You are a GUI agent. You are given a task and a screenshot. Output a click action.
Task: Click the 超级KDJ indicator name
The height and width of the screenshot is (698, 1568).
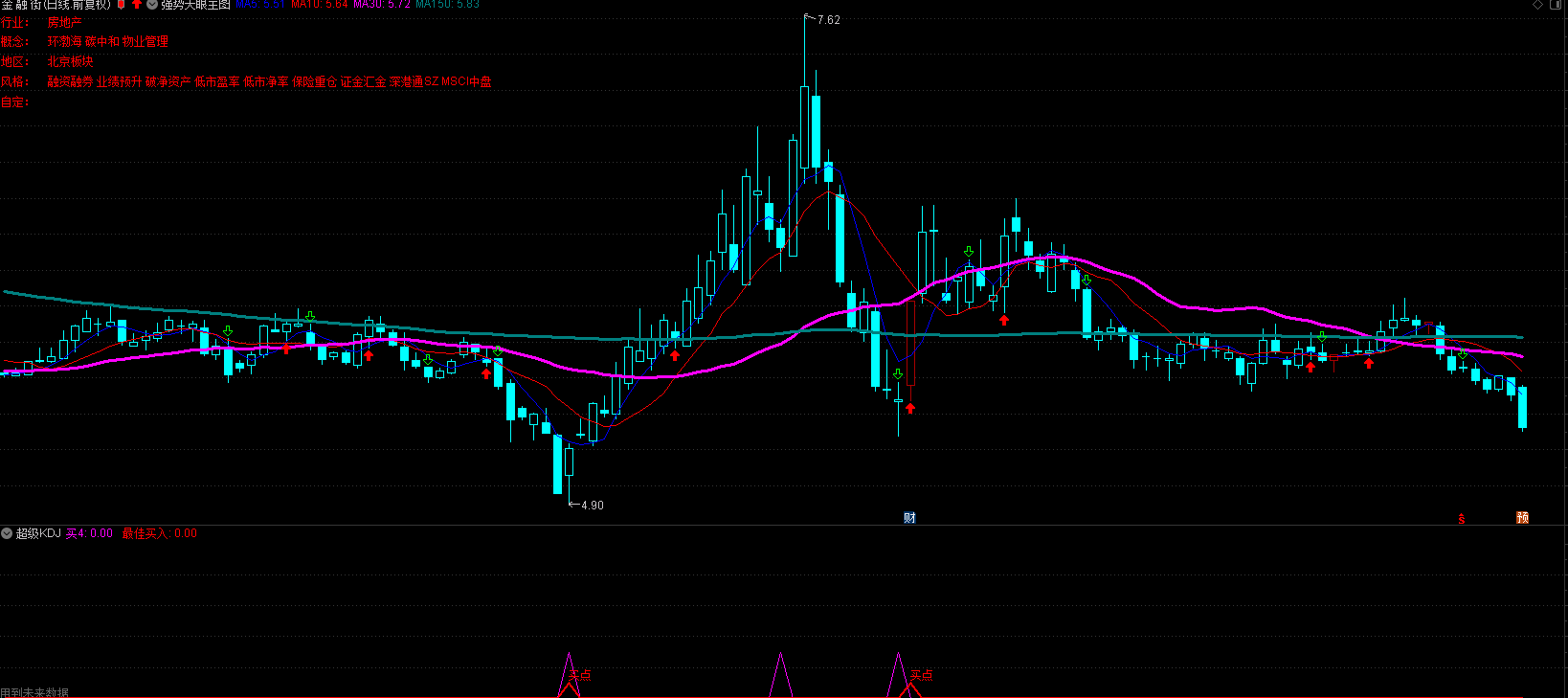click(38, 533)
